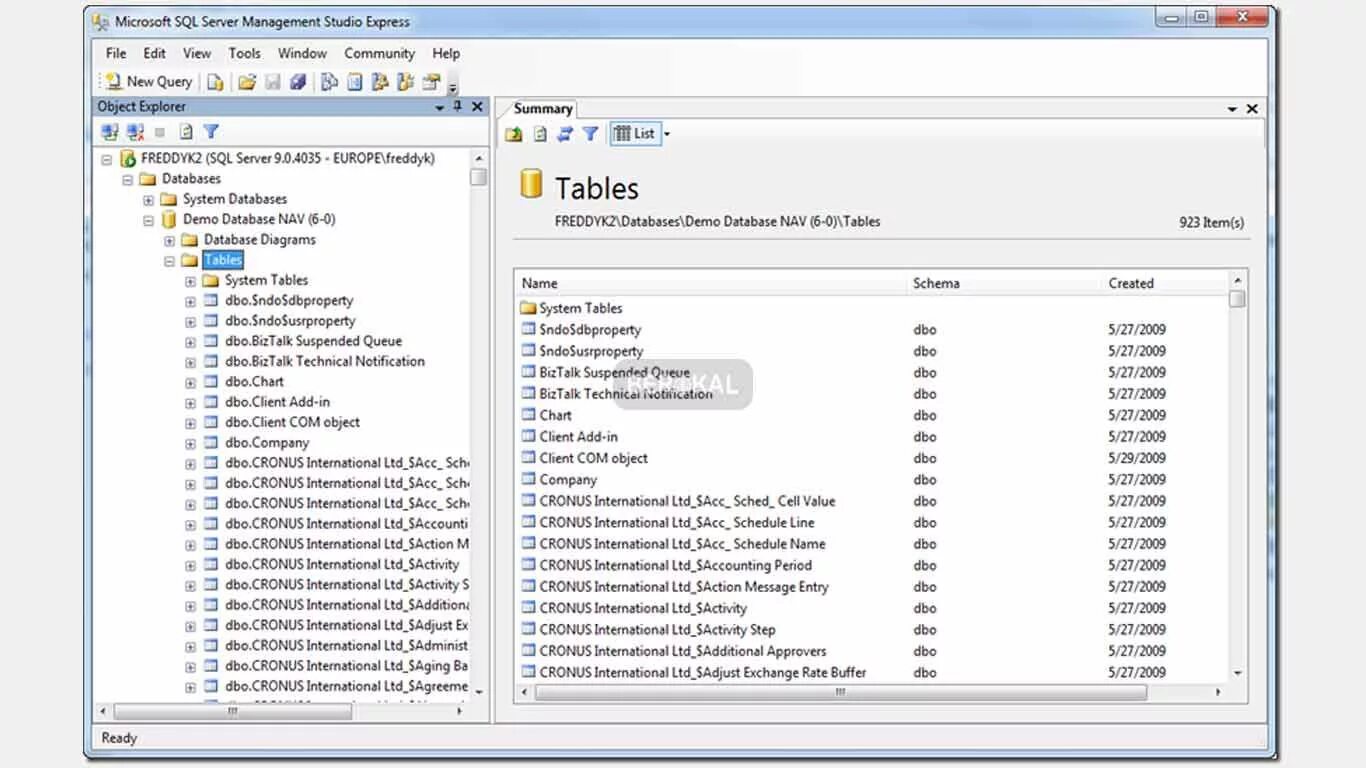The width and height of the screenshot is (1366, 768).
Task: Close the Object Explorer panel
Action: pos(477,106)
